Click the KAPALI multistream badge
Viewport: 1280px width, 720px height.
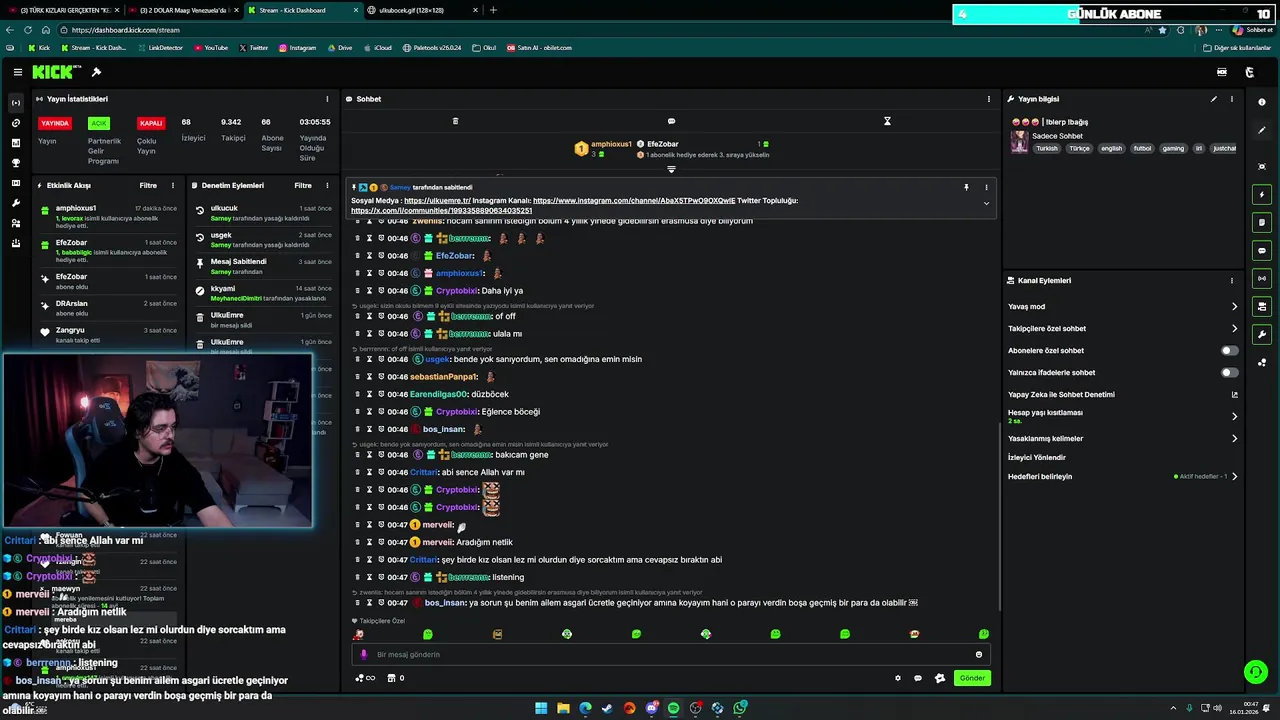(x=151, y=123)
